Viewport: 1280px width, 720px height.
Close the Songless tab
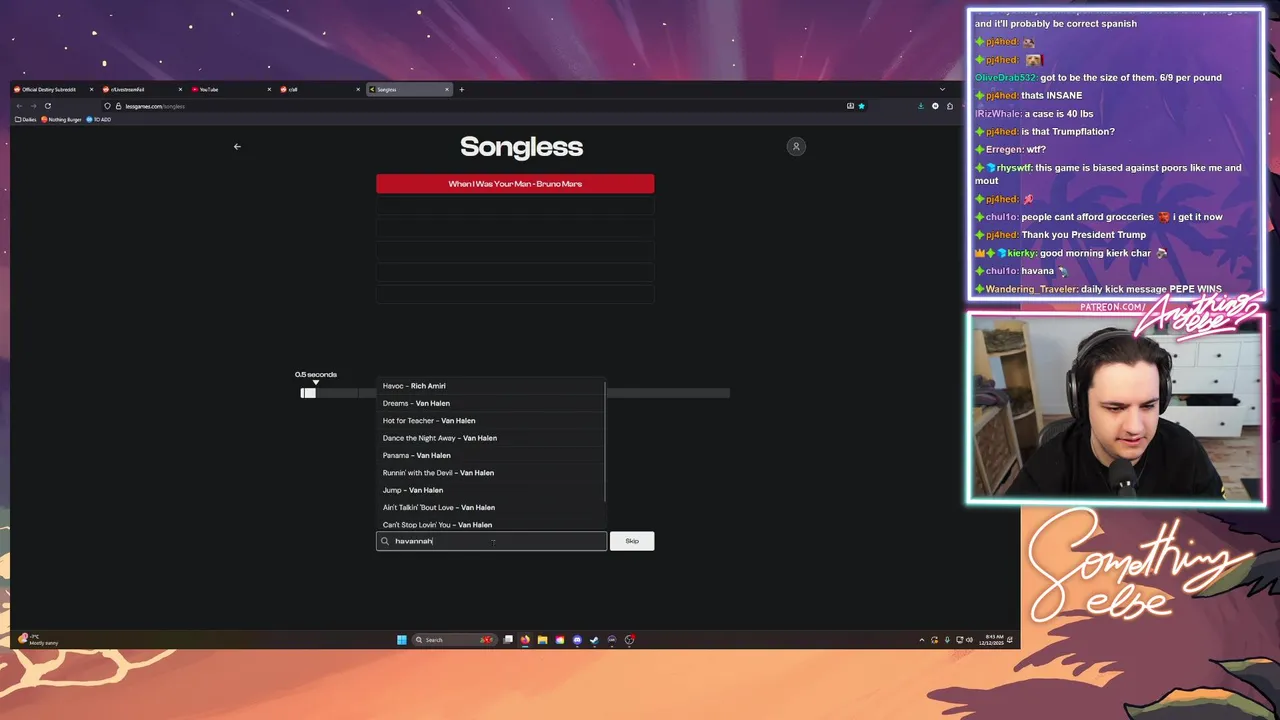(447, 89)
